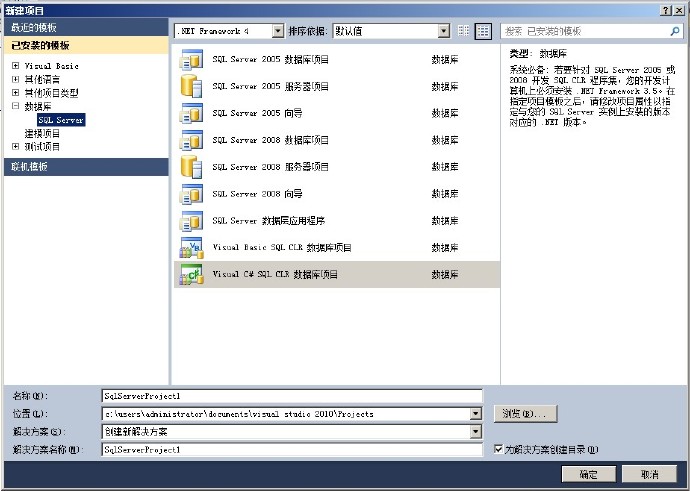The width and height of the screenshot is (690, 491).
Task: Click the SQL Server 2005 数据库项目 template icon
Action: pos(191,60)
